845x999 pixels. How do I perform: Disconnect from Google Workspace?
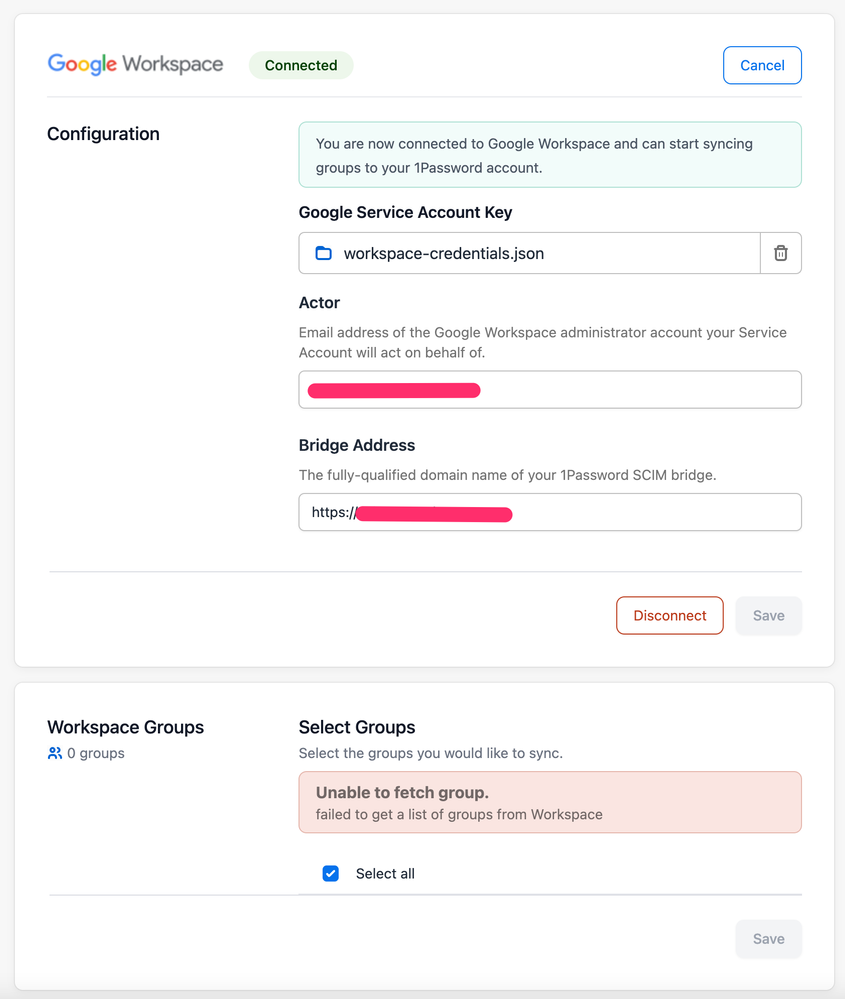click(669, 615)
